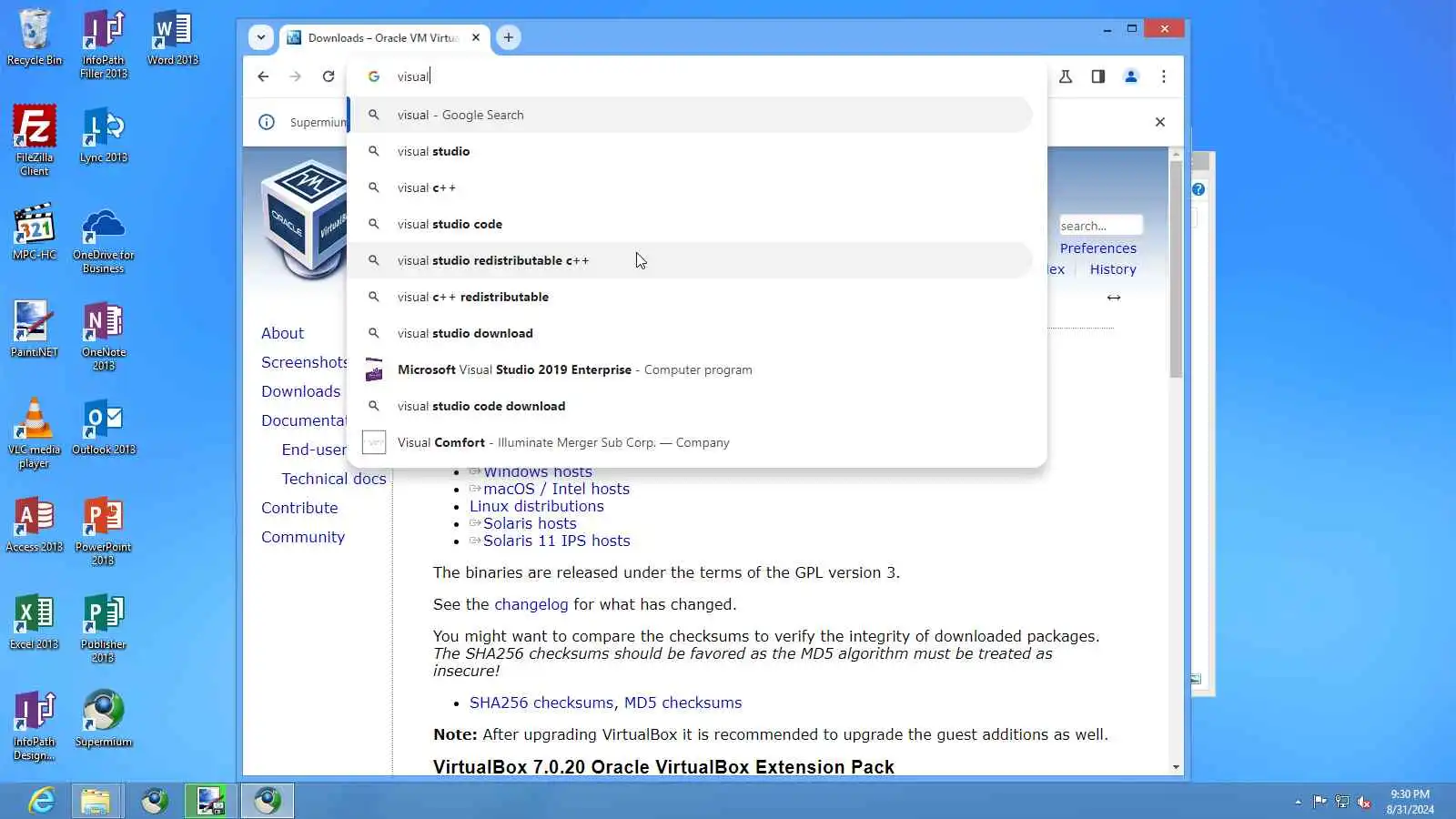The image size is (1456, 819).
Task: Reload the current page
Action: 329,76
